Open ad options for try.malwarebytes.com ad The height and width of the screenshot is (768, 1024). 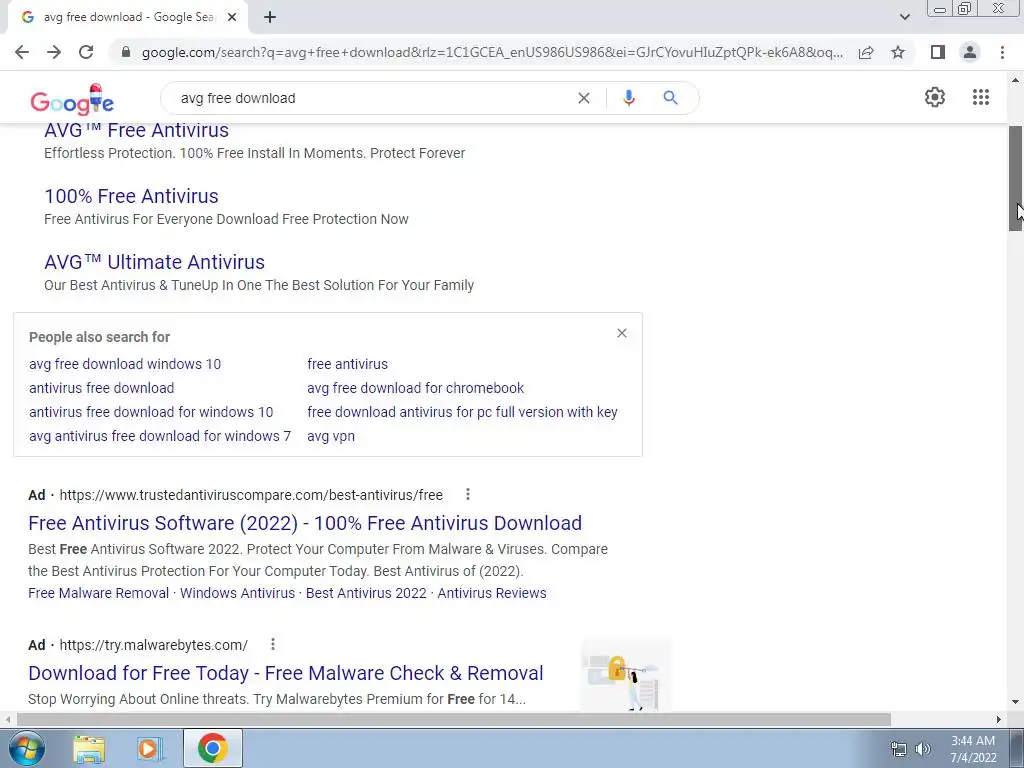click(273, 645)
